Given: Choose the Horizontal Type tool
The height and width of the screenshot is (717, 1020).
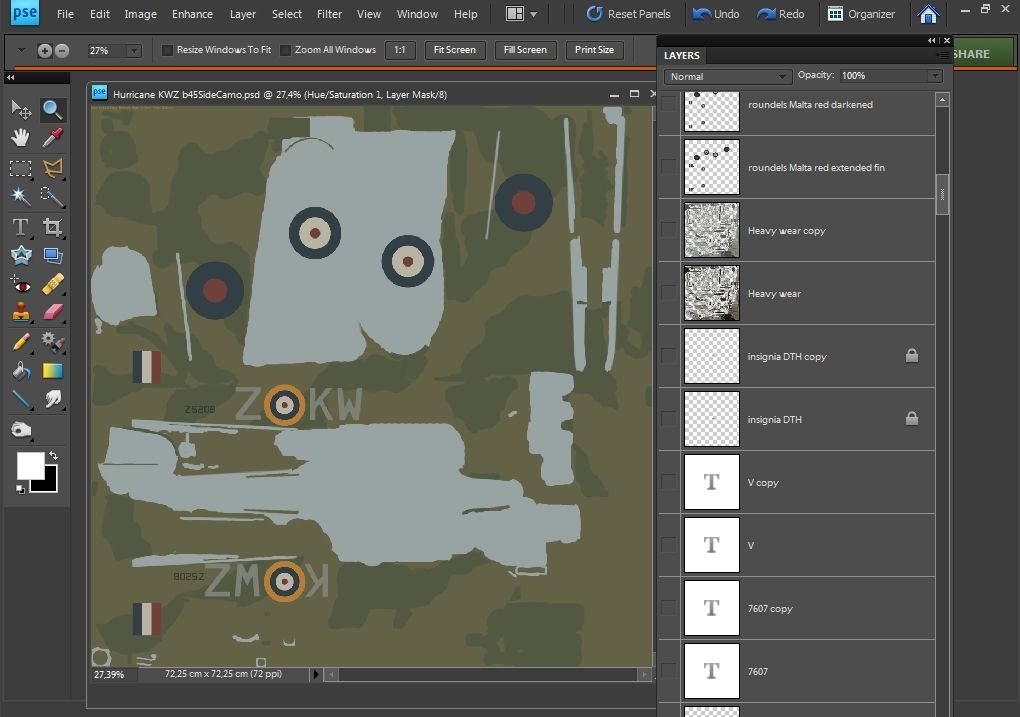Looking at the screenshot, I should pos(20,227).
